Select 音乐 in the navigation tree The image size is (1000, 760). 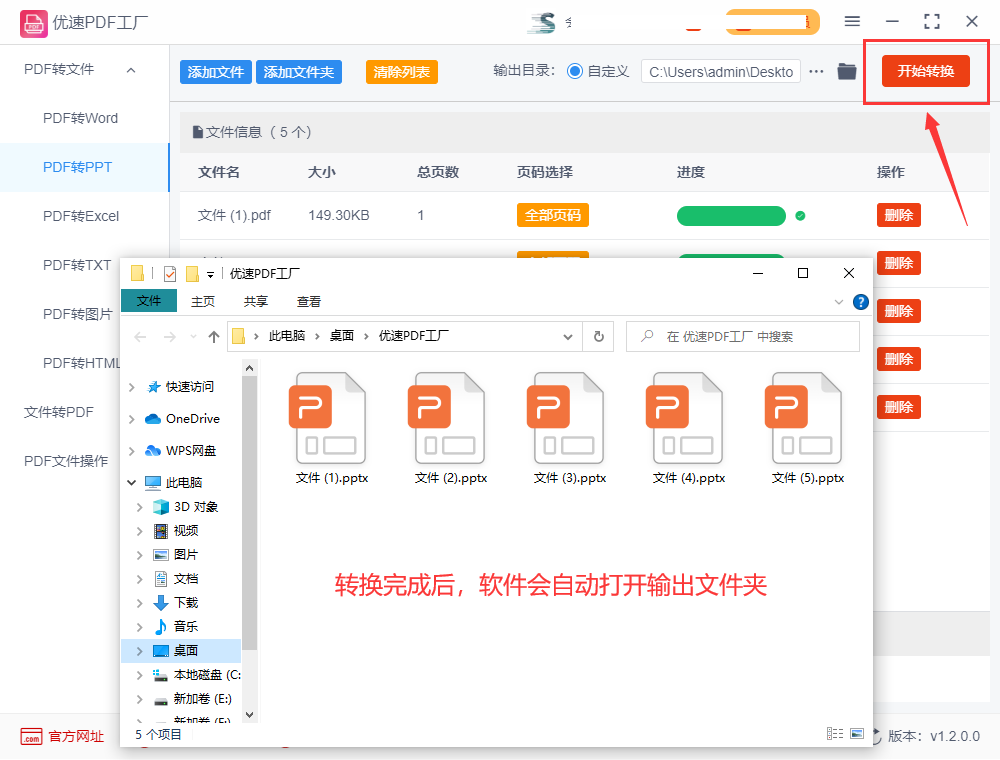(186, 627)
